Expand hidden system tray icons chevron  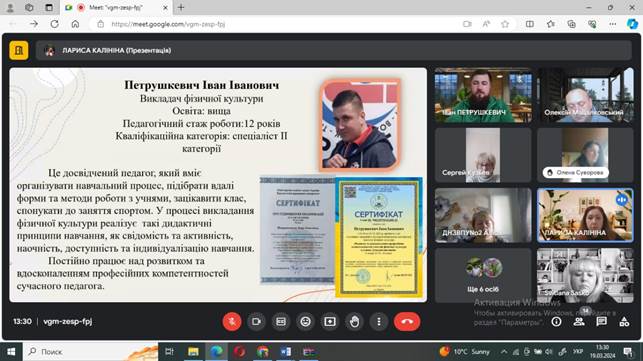point(504,352)
